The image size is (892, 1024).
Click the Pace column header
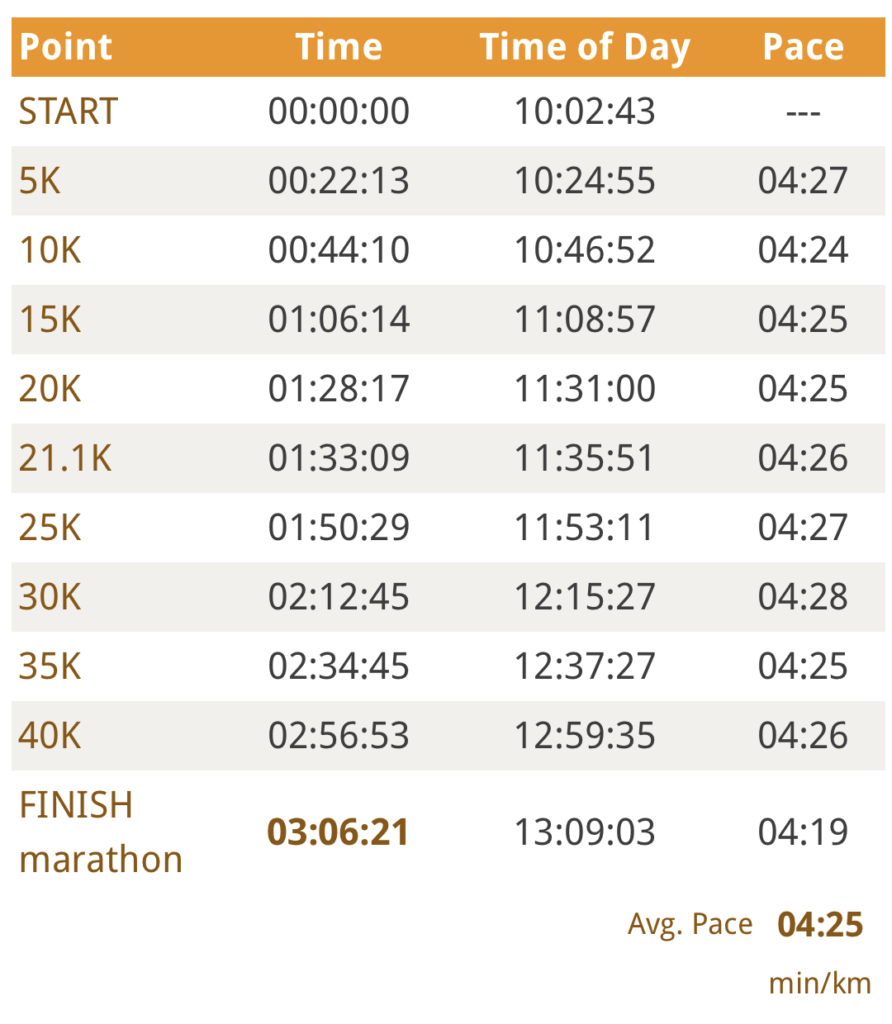[x=803, y=47]
